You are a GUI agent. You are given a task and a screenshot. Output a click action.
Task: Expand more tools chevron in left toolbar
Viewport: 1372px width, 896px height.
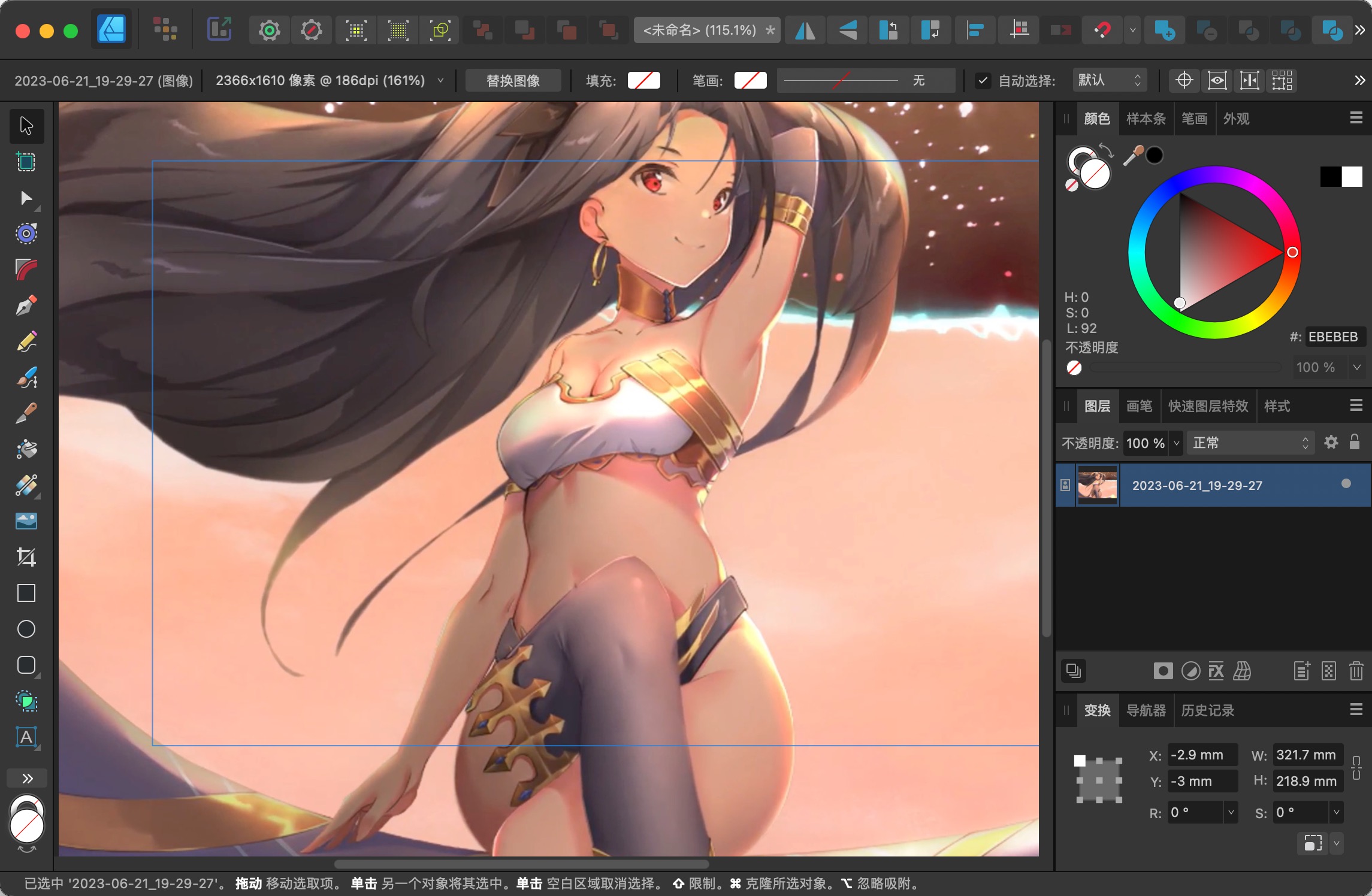pyautogui.click(x=27, y=778)
